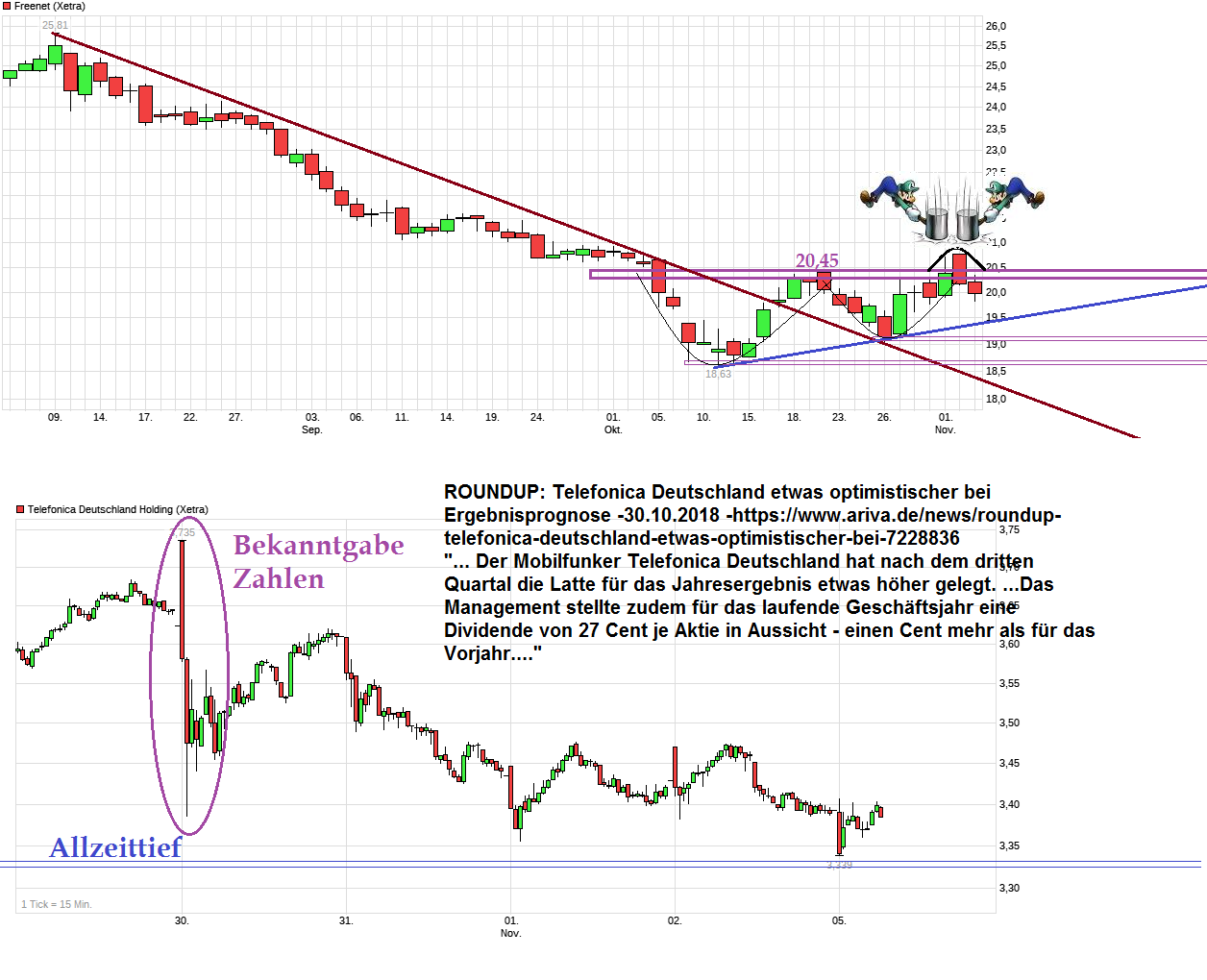Viewport: 1207px width, 980px height.
Task: Click the red Freenet legend square
Action: 7,6
